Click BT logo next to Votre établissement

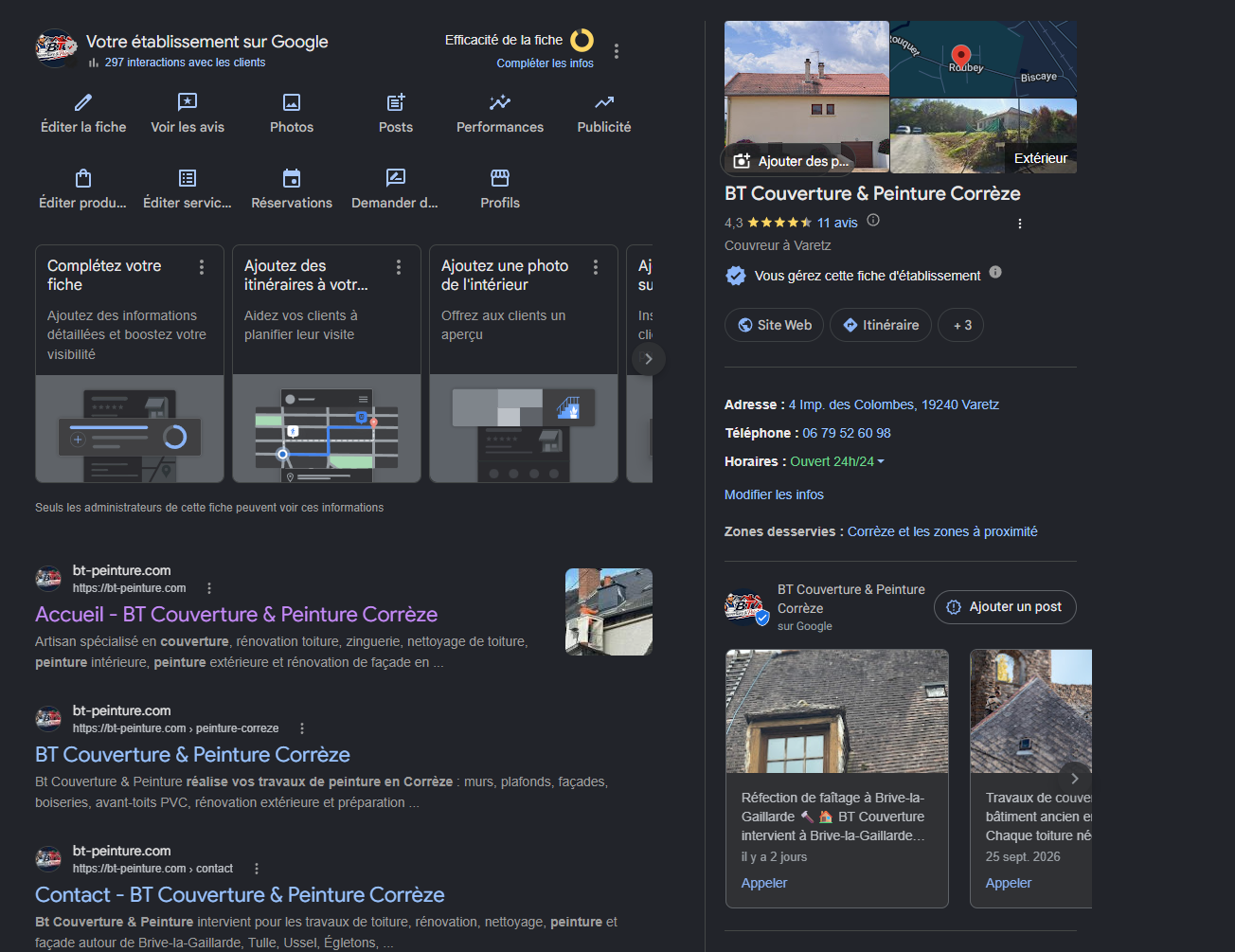[56, 48]
